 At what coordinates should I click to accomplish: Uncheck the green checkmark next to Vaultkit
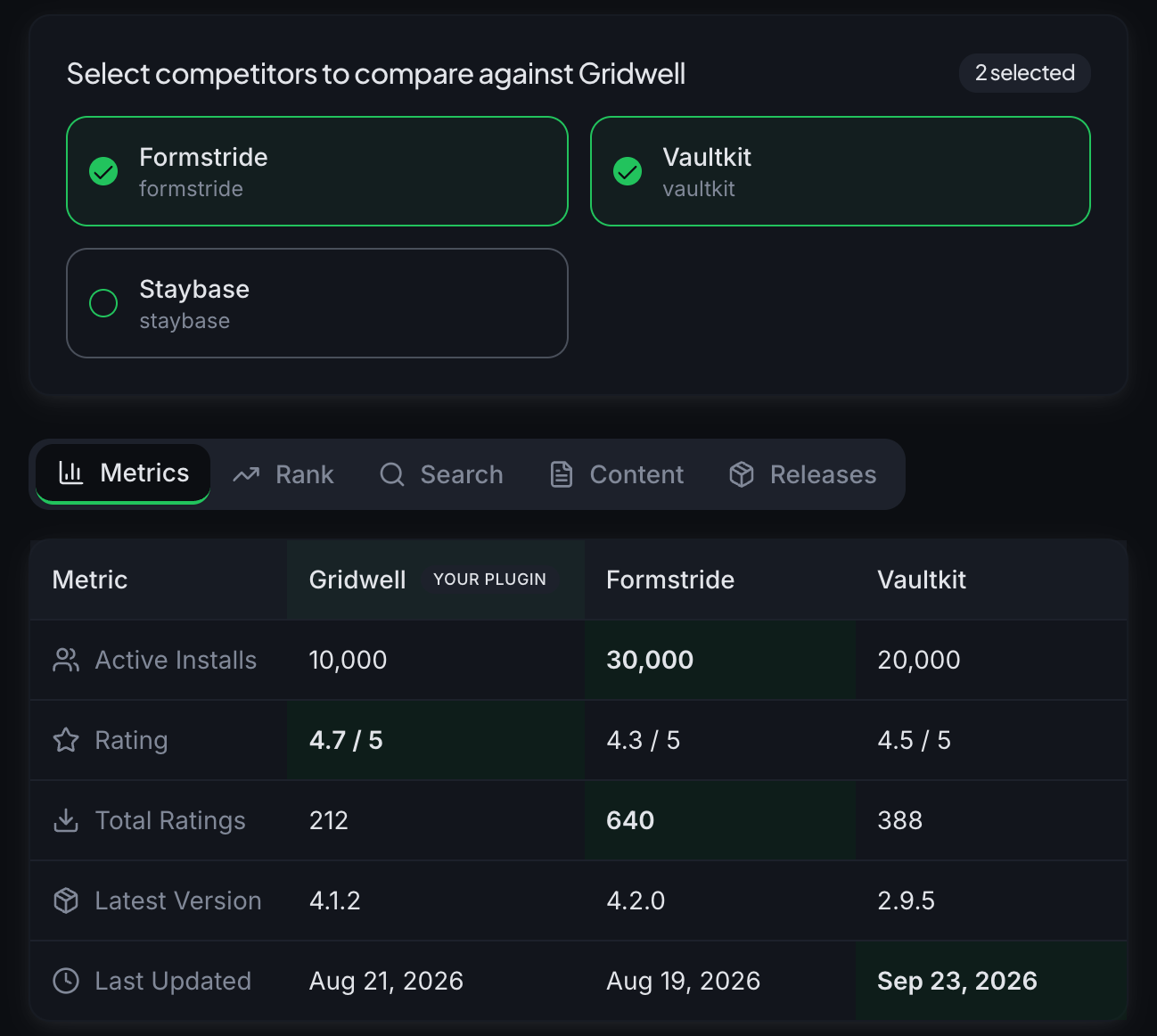(x=628, y=171)
